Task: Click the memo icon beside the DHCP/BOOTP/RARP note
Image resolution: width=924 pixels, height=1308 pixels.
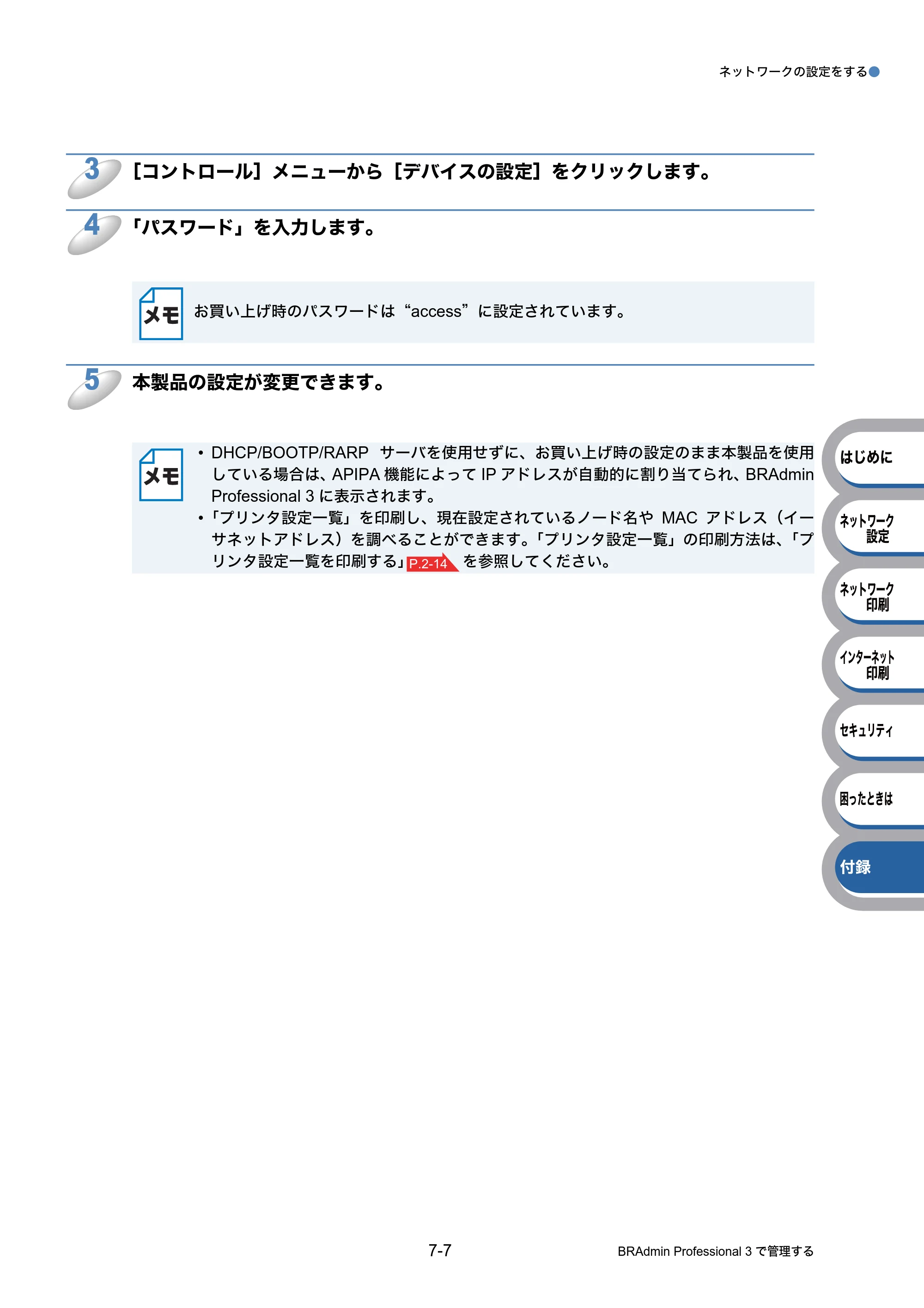Action: [x=161, y=475]
